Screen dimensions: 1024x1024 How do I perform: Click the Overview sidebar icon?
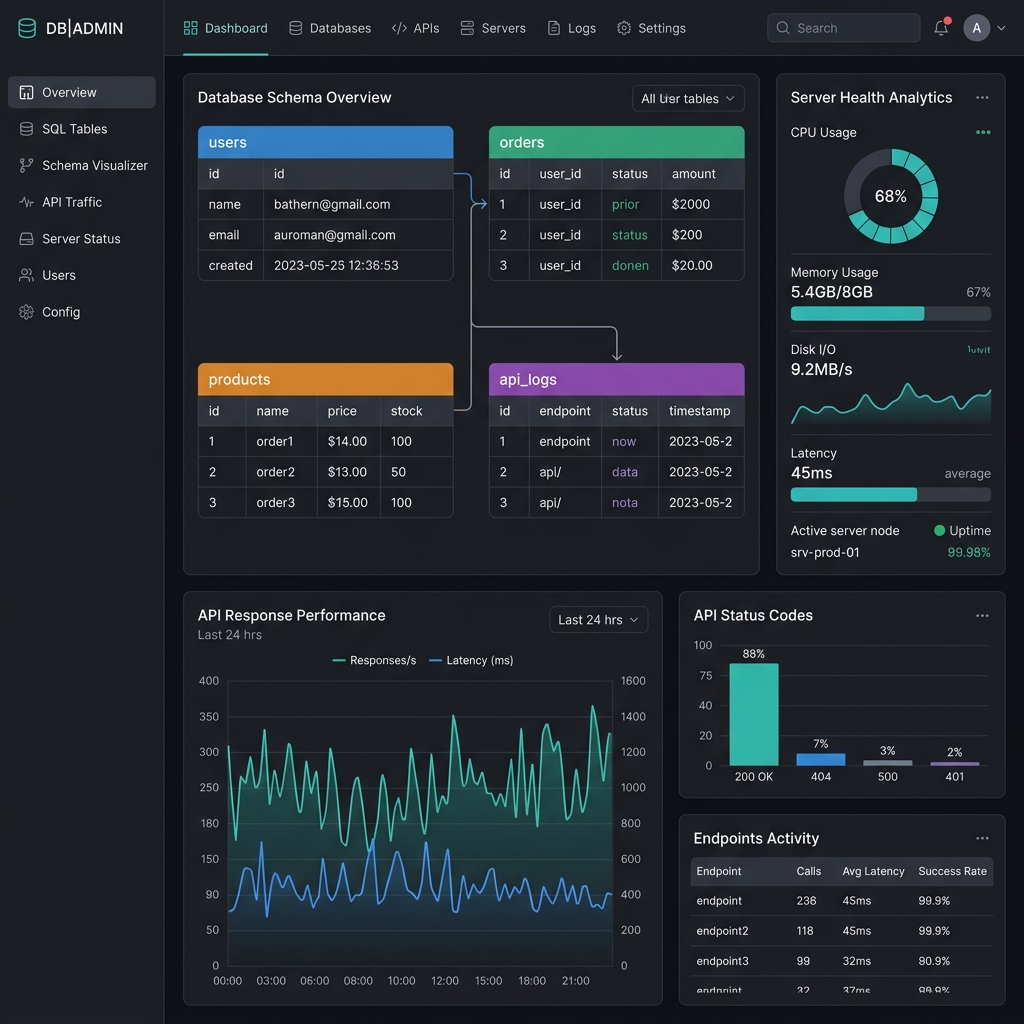[26, 93]
